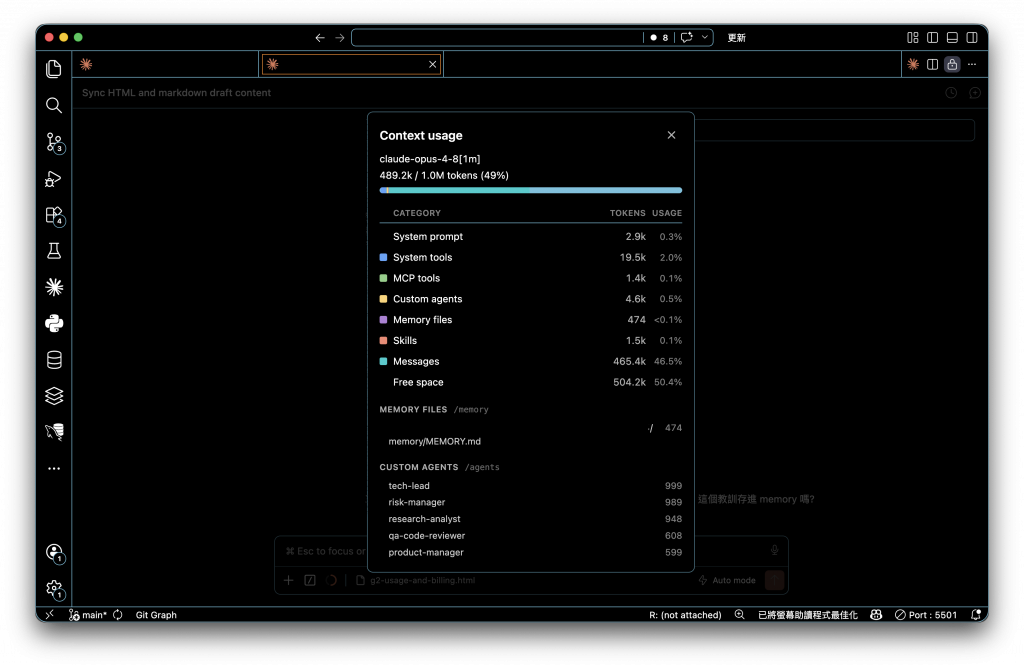Click Port : 5501 live server item

[x=925, y=615]
